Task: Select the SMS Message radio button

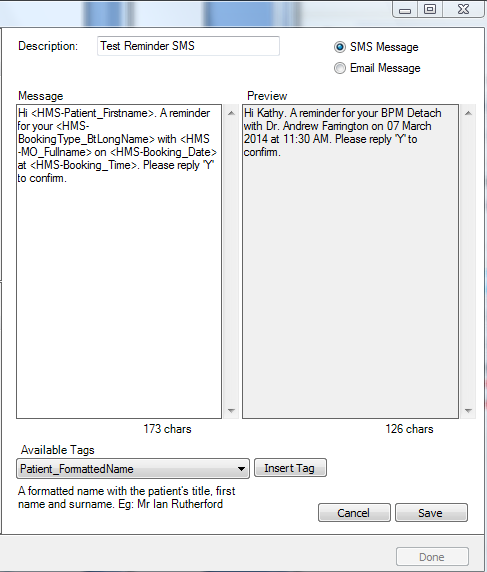Action: point(340,47)
